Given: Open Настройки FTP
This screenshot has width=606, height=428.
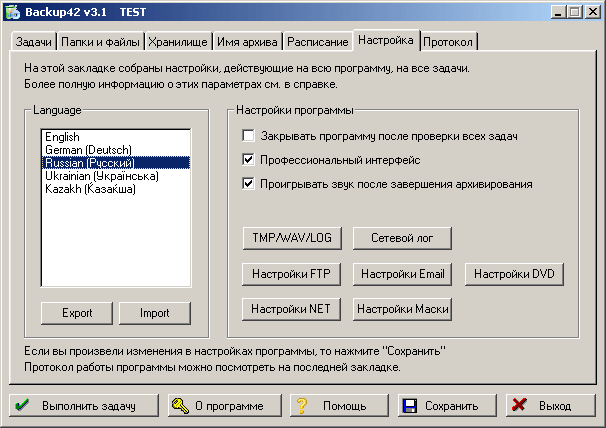Looking at the screenshot, I should tap(291, 274).
